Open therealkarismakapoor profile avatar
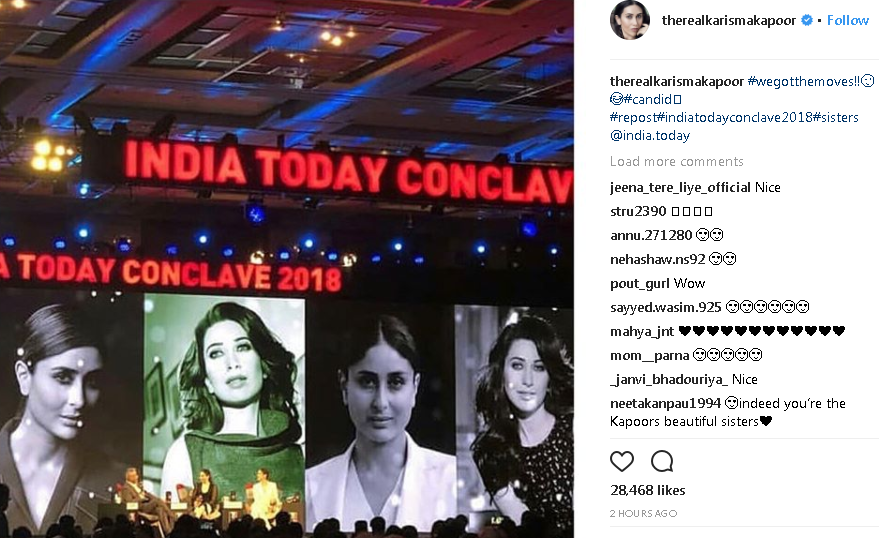 (630, 20)
